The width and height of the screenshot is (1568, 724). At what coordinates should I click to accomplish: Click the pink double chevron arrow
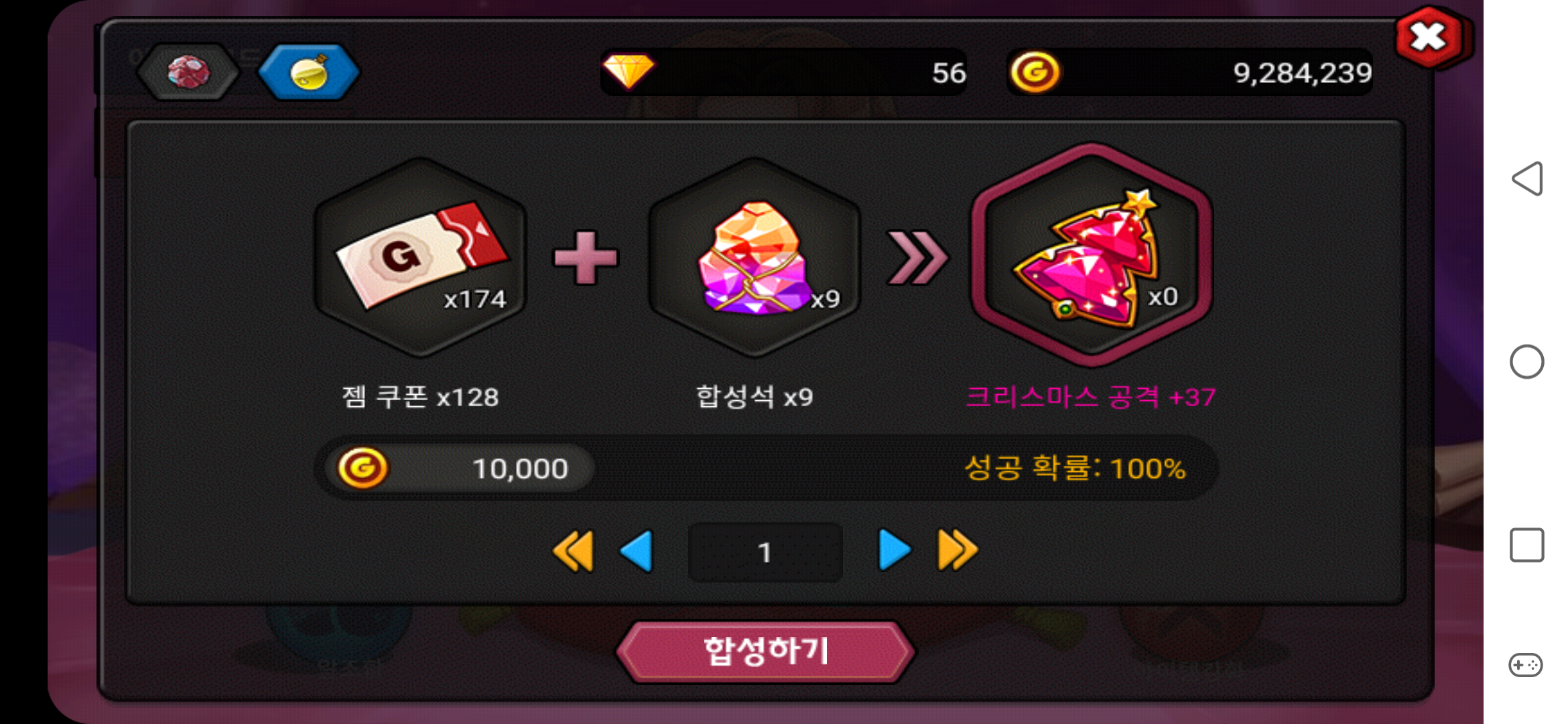coord(917,257)
